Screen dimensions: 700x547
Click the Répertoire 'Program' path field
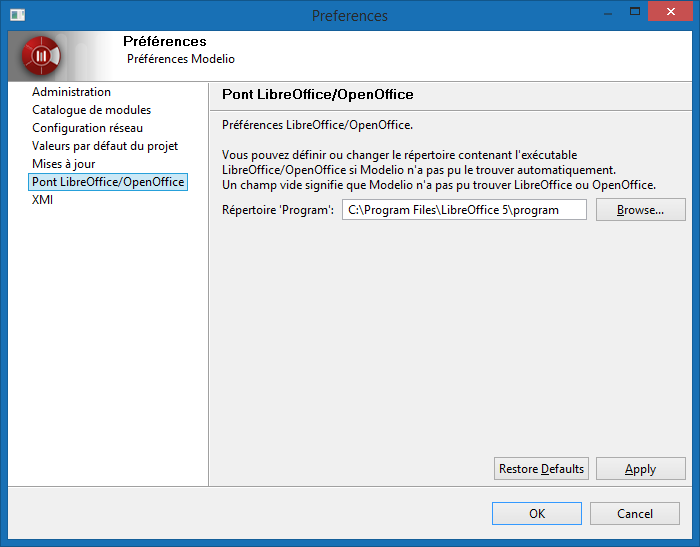[x=464, y=210]
